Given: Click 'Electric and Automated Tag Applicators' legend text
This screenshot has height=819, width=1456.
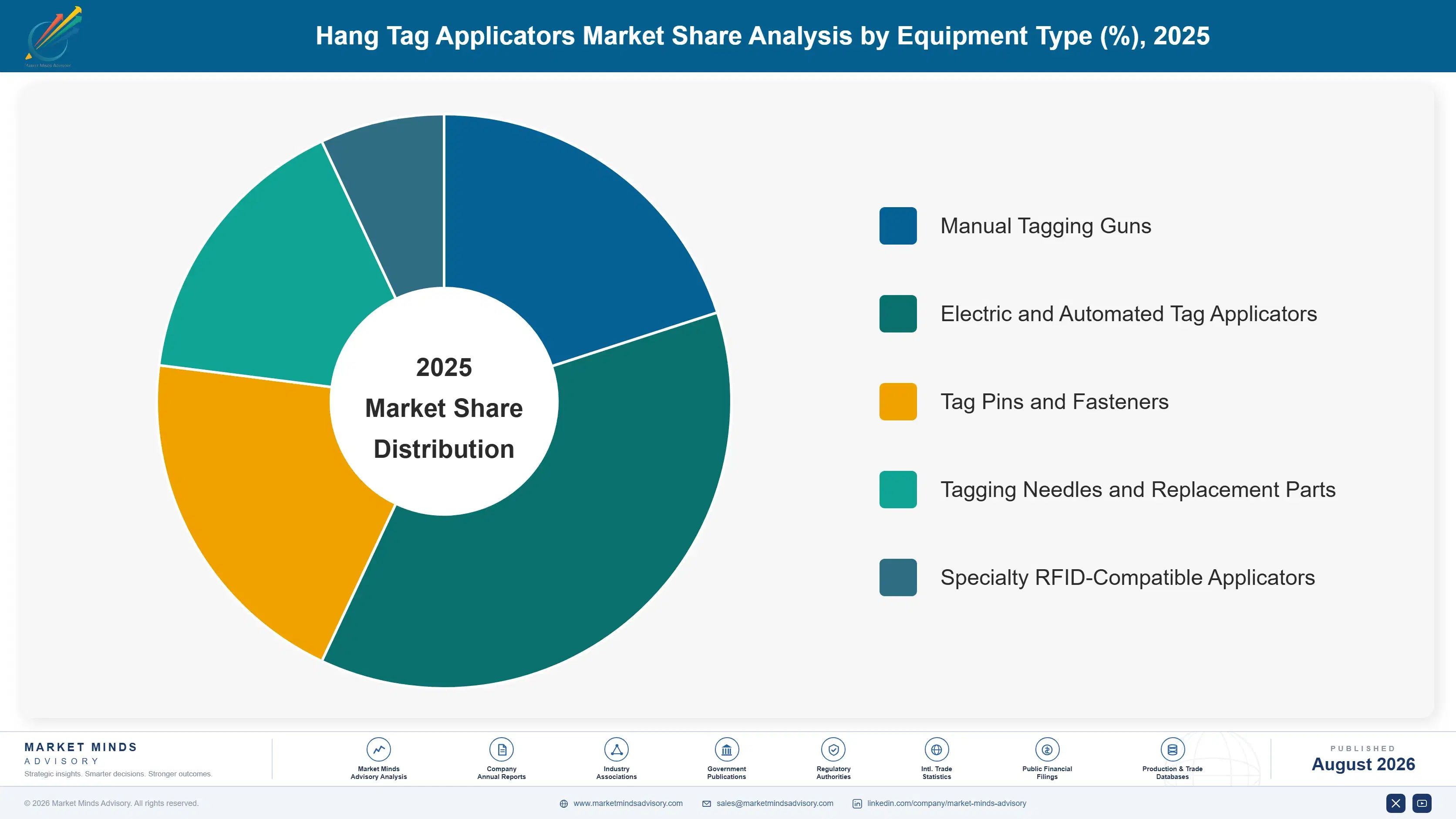Looking at the screenshot, I should click(1129, 313).
